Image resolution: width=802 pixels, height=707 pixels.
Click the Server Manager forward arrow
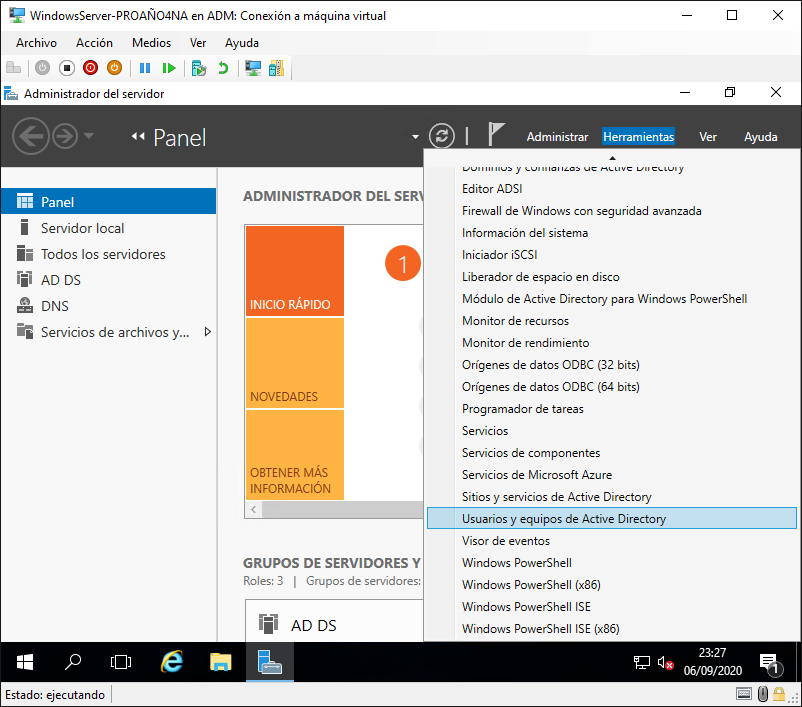coord(65,136)
